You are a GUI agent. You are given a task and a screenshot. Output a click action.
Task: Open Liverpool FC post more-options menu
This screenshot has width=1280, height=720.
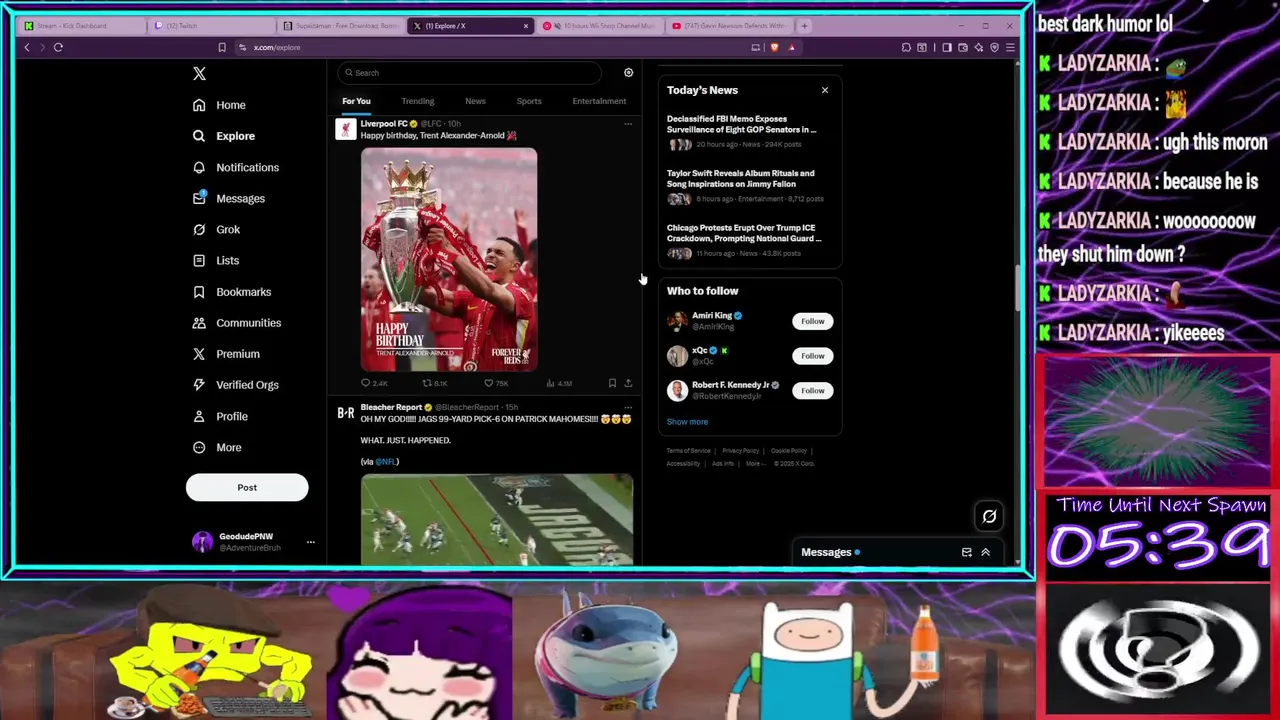[x=628, y=124]
